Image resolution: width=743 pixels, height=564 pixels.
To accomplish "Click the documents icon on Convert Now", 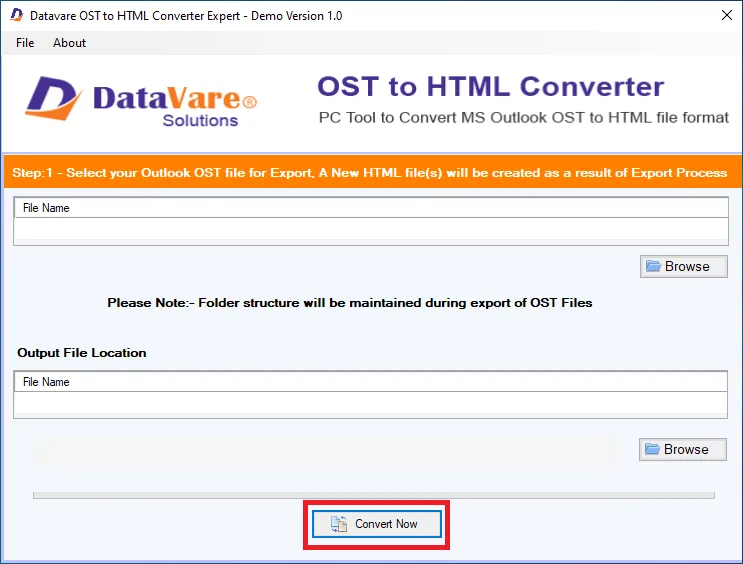I will pos(339,524).
